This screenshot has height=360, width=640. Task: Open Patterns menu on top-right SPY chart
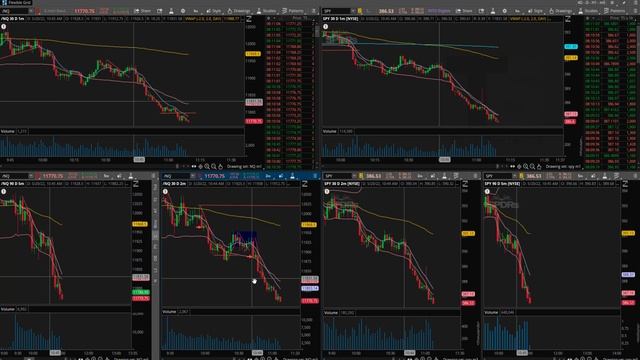(615, 11)
